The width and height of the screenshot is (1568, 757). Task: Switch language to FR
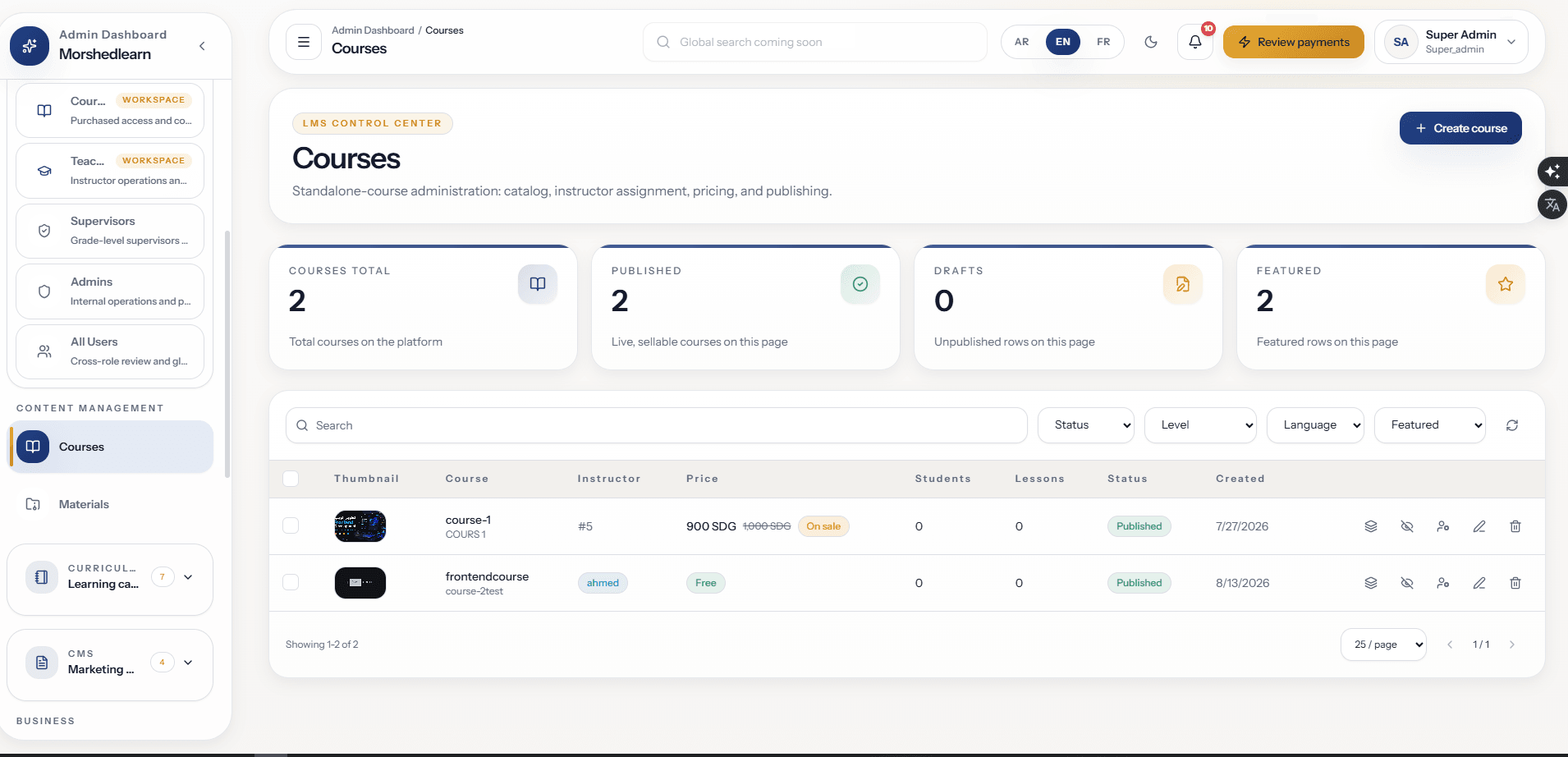pyautogui.click(x=1103, y=42)
